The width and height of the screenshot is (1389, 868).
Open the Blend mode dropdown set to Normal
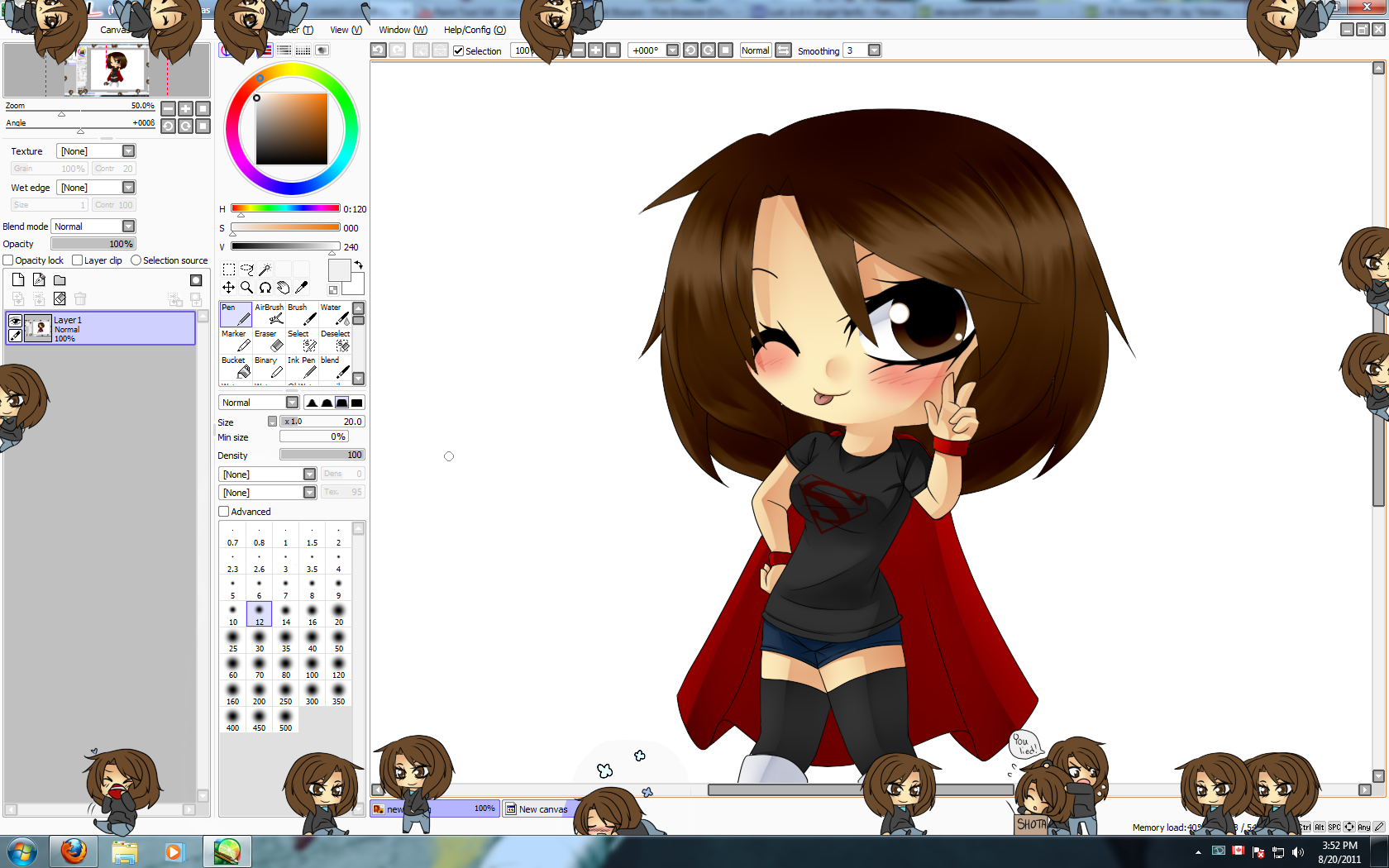tap(129, 226)
